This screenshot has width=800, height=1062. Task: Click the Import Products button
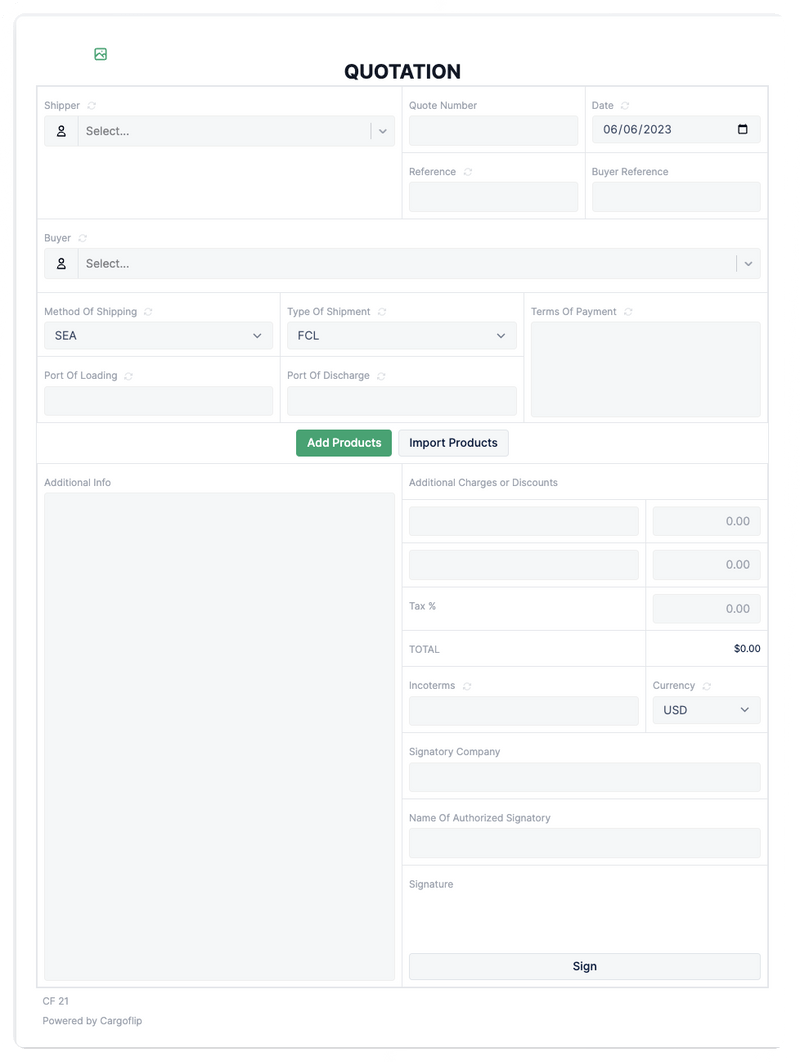point(453,442)
